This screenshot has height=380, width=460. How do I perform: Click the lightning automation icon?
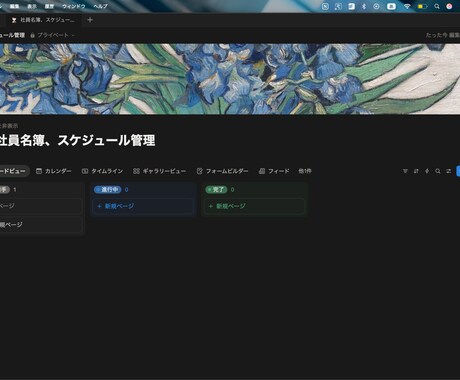coord(427,171)
